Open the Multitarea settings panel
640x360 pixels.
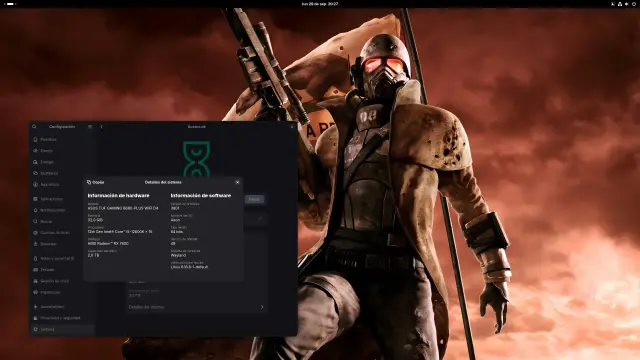click(62, 173)
